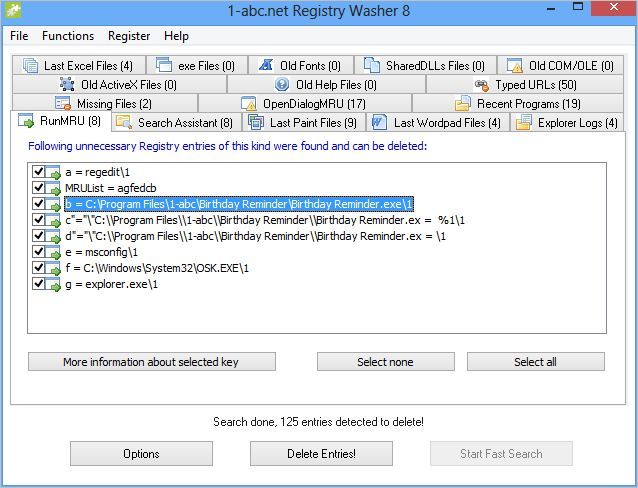Open the Help menu
The image size is (638, 488).
(x=176, y=36)
